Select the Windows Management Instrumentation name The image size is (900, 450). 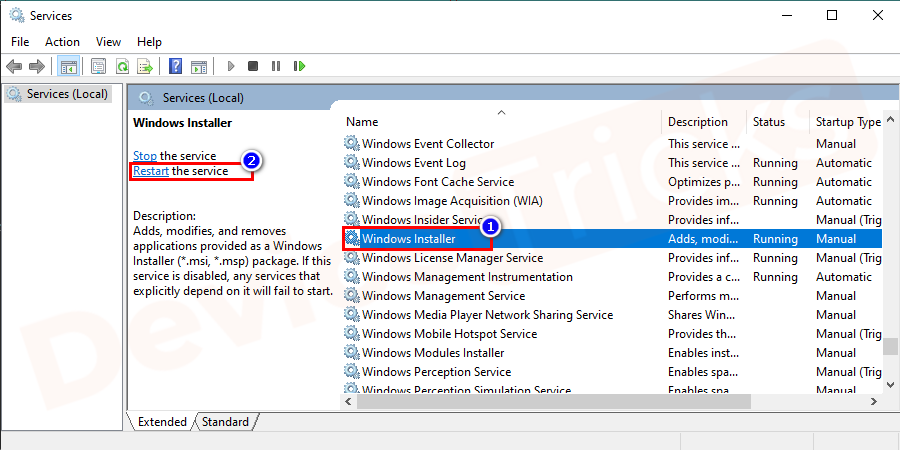coord(467,277)
